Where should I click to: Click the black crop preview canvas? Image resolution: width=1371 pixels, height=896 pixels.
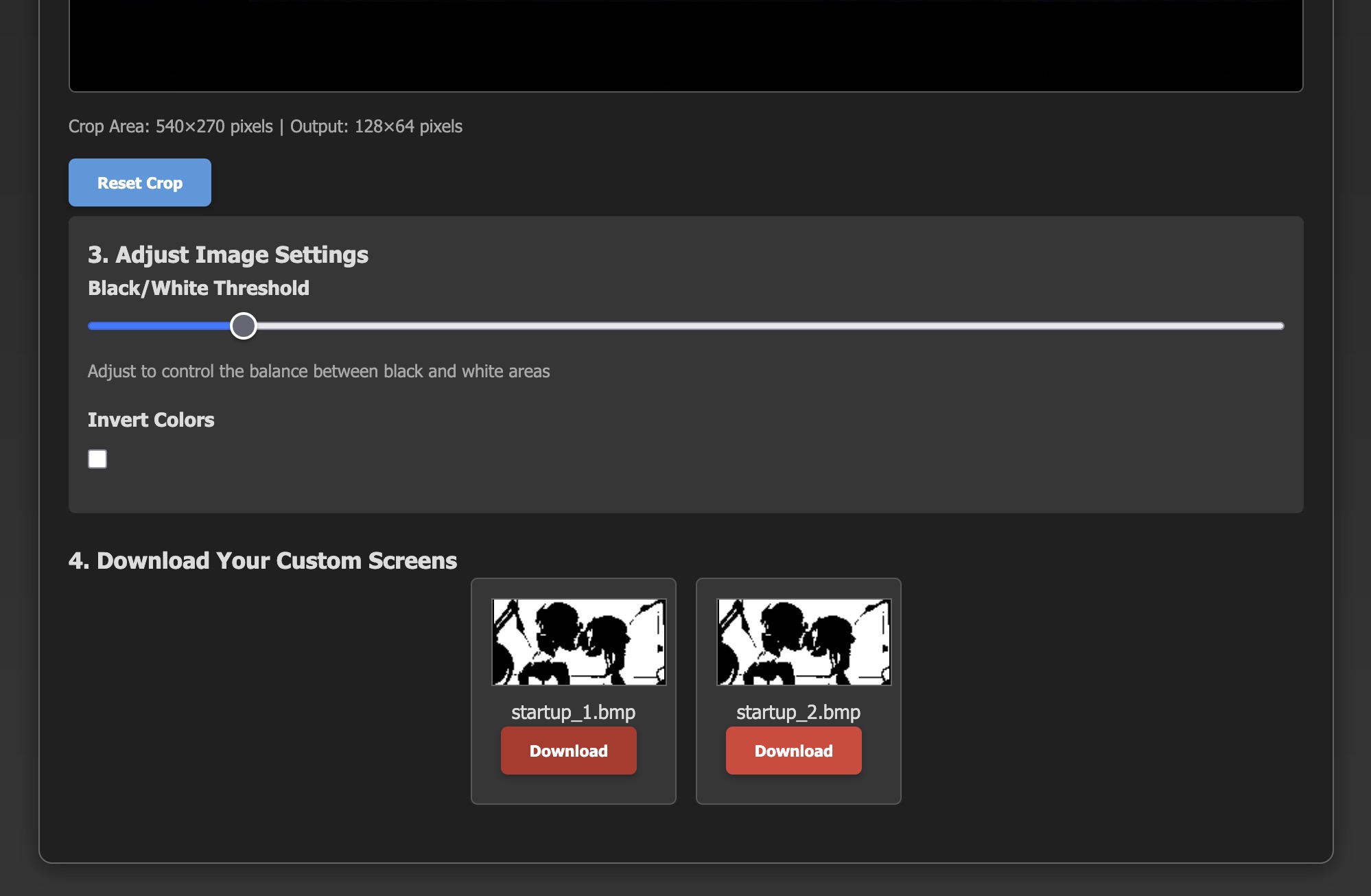[685, 44]
